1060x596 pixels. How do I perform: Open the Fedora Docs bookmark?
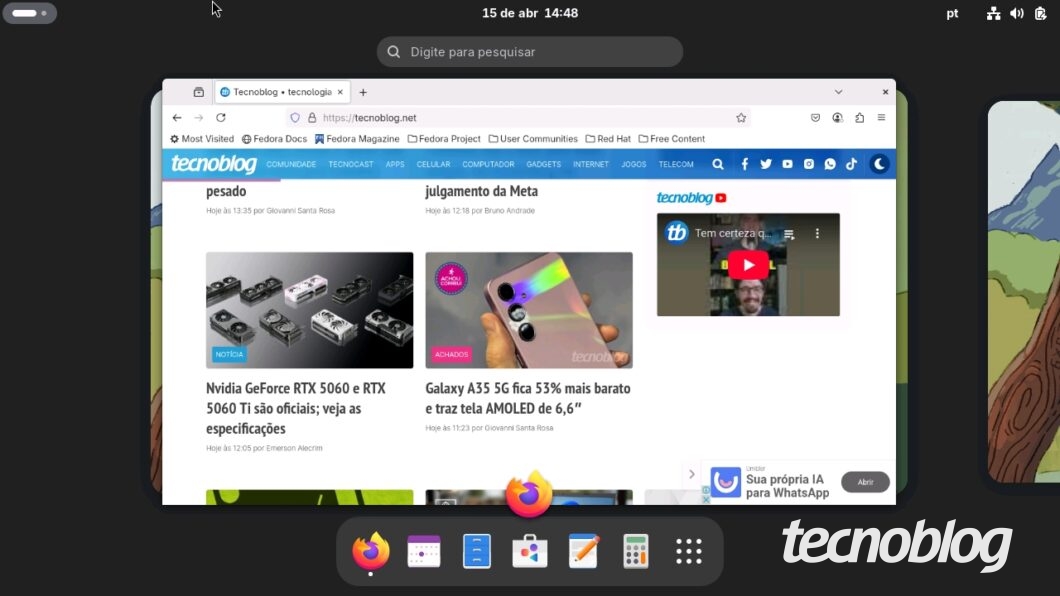coord(274,139)
